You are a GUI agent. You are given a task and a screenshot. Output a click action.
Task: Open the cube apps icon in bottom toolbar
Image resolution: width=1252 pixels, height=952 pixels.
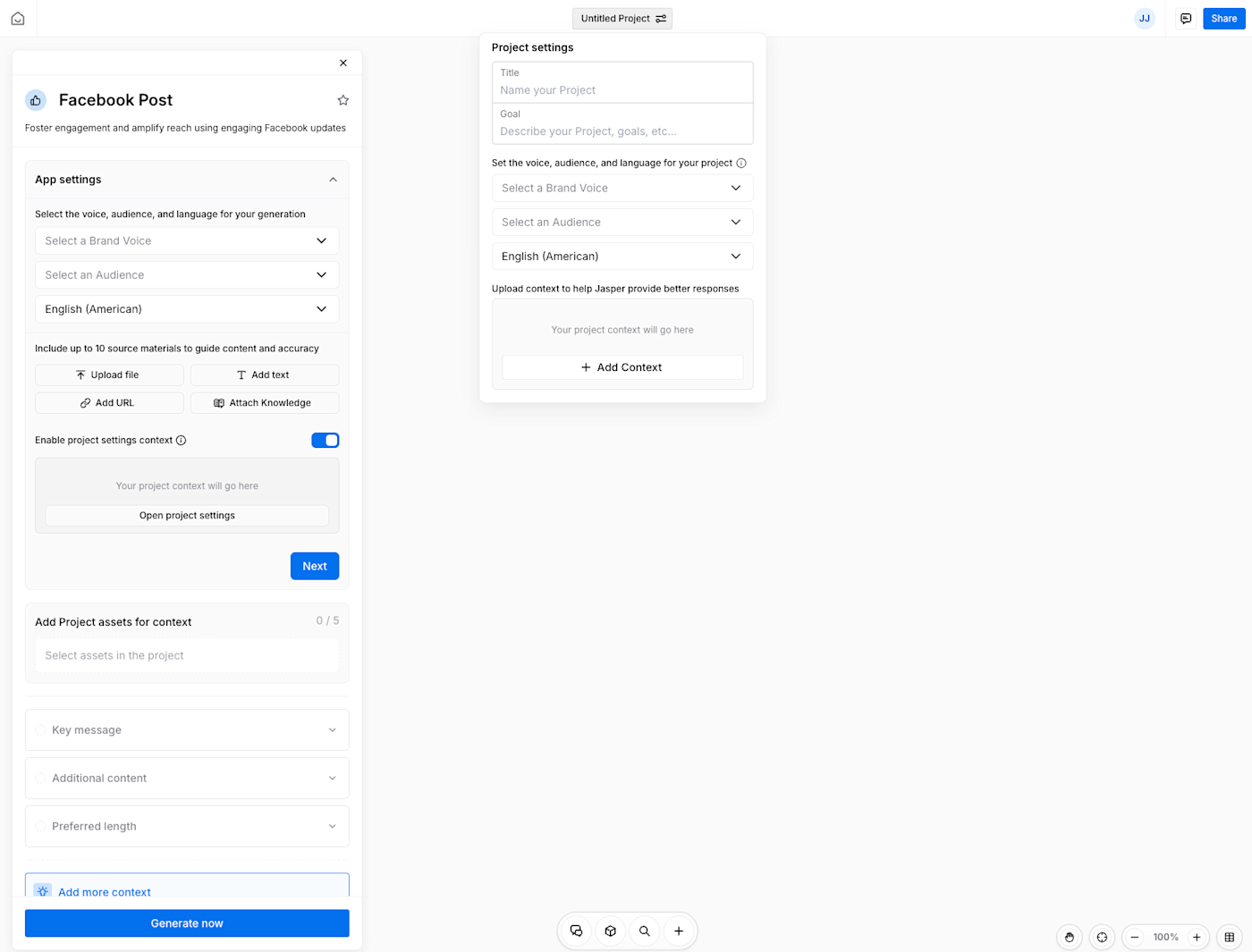[610, 931]
